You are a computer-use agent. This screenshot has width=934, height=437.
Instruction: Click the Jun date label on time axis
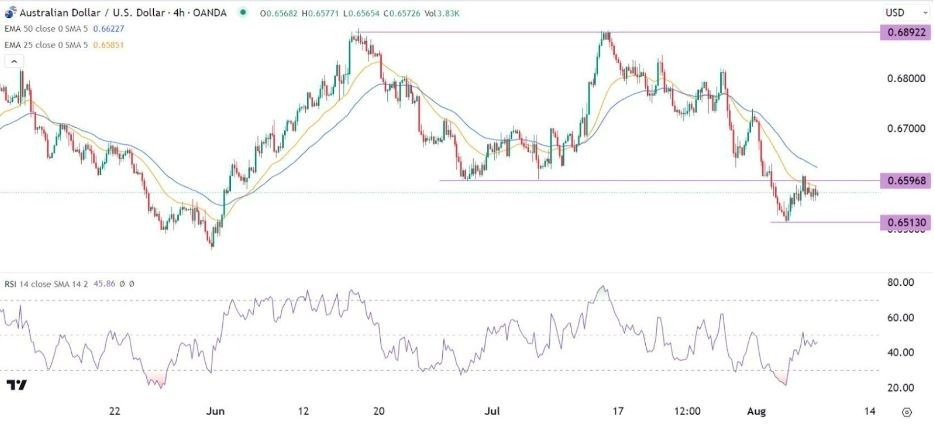(x=217, y=411)
